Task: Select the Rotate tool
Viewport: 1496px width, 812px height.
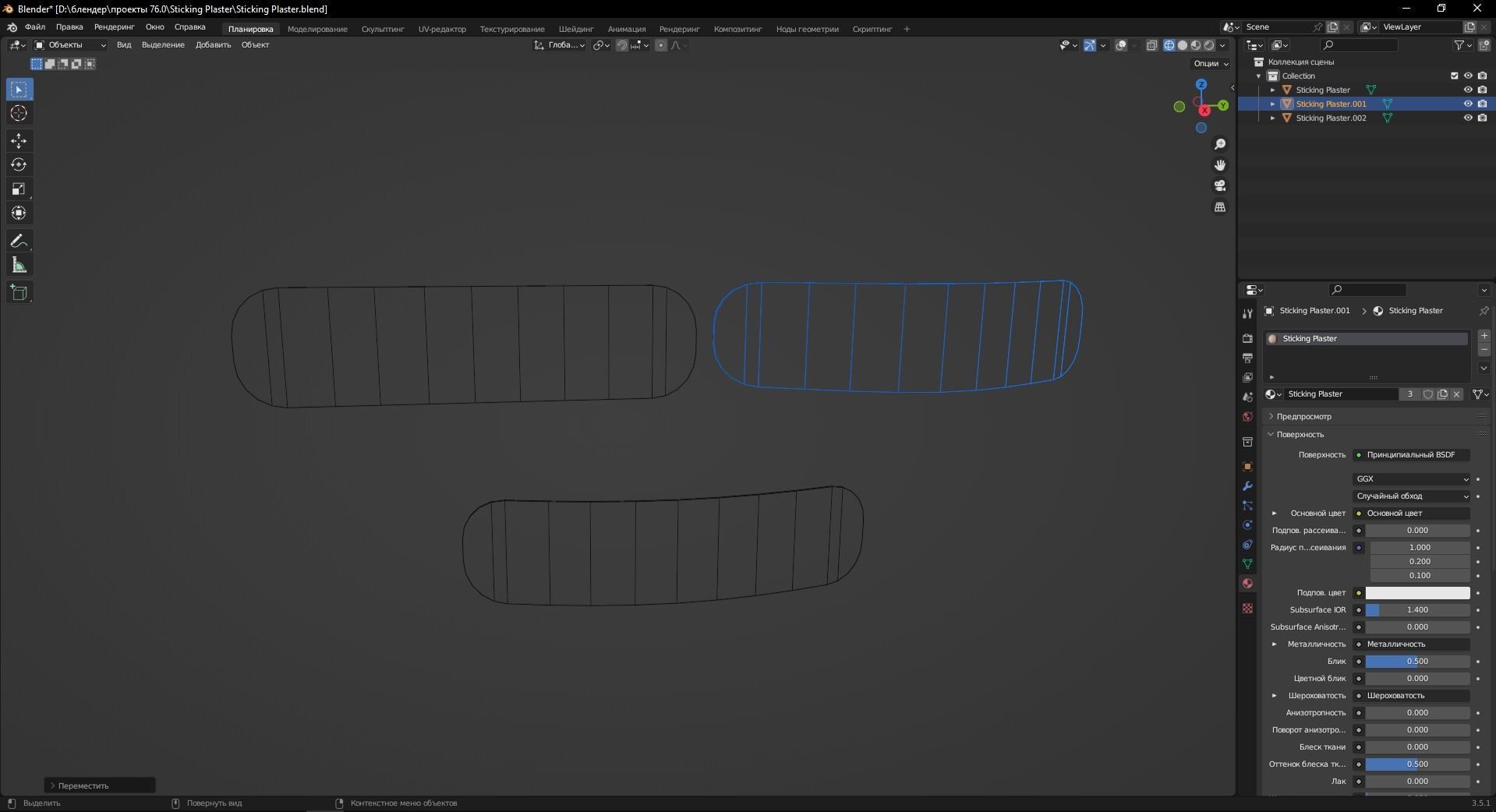Action: coord(19,165)
